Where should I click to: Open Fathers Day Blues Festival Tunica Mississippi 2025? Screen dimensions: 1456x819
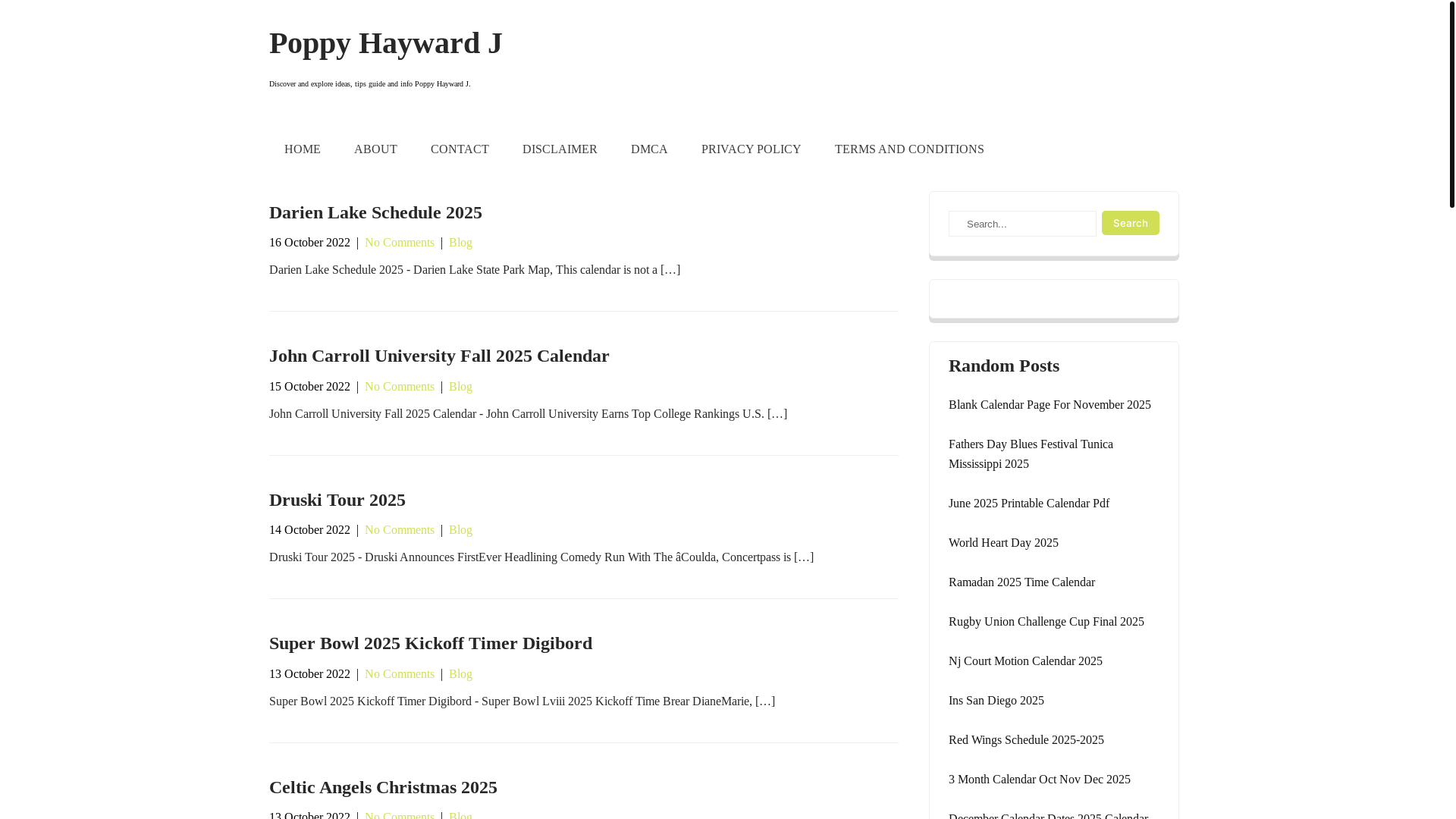(1031, 454)
